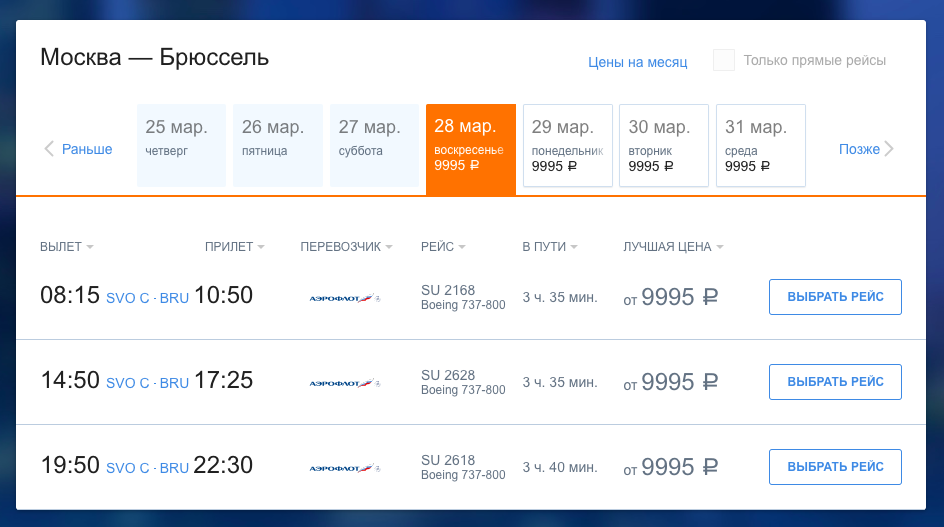Select the 25 мар. четверг date tab
The height and width of the screenshot is (527, 944).
point(181,145)
